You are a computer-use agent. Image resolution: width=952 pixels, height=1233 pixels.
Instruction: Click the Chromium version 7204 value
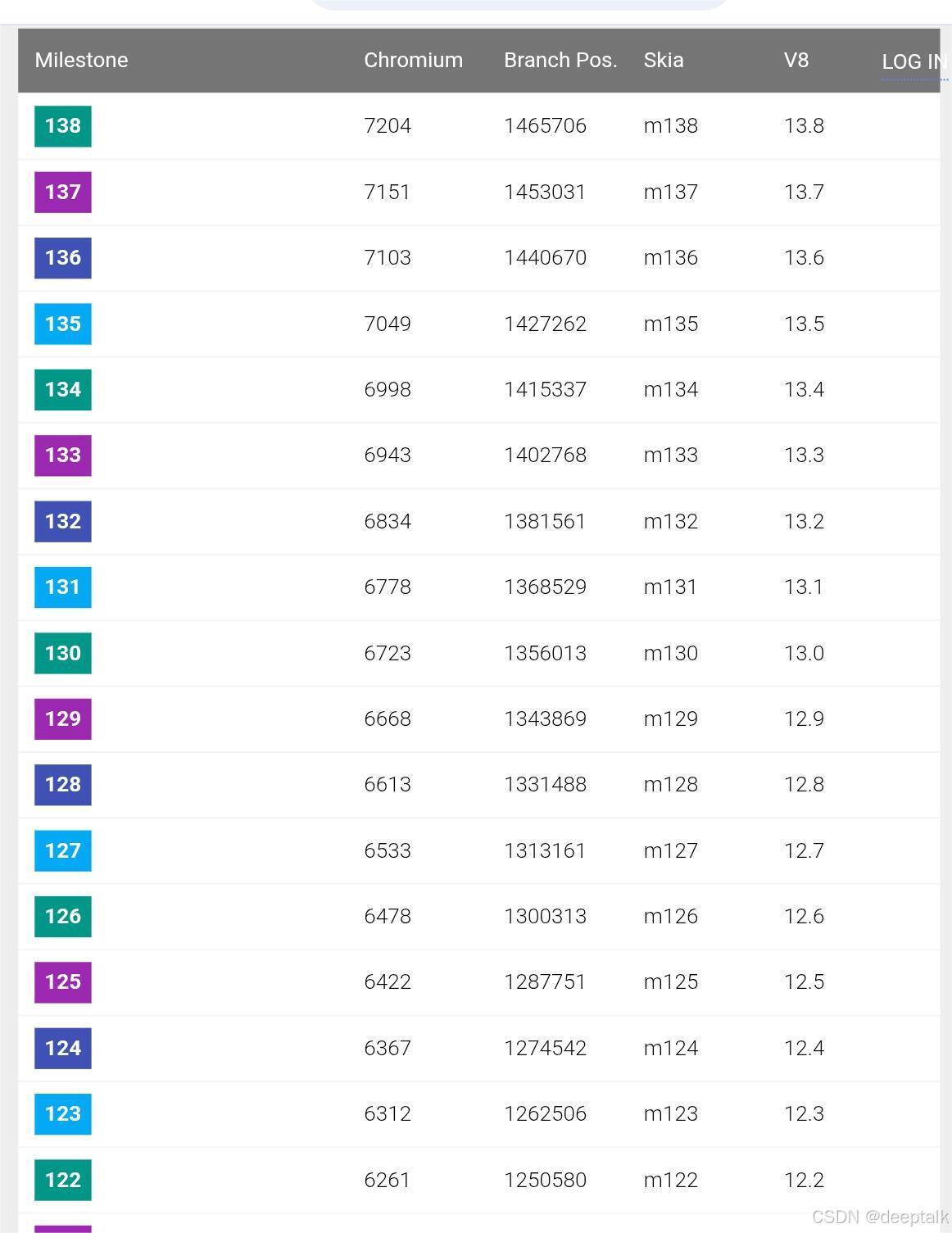click(388, 125)
